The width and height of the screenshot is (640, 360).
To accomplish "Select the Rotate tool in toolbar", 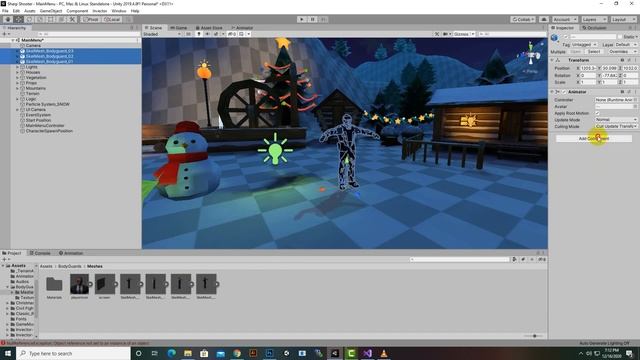I will [x=29, y=19].
